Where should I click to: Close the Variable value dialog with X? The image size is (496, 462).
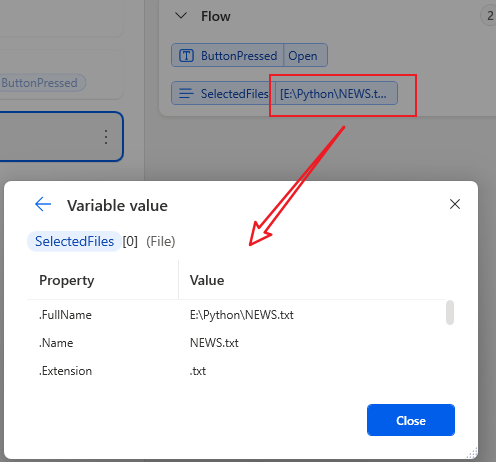point(455,204)
